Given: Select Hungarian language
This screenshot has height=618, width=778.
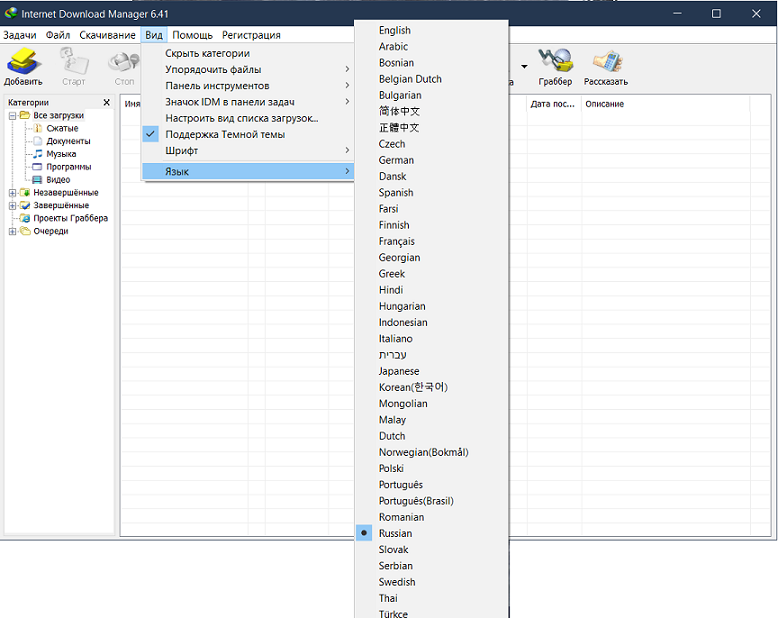Looking at the screenshot, I should point(432,306).
